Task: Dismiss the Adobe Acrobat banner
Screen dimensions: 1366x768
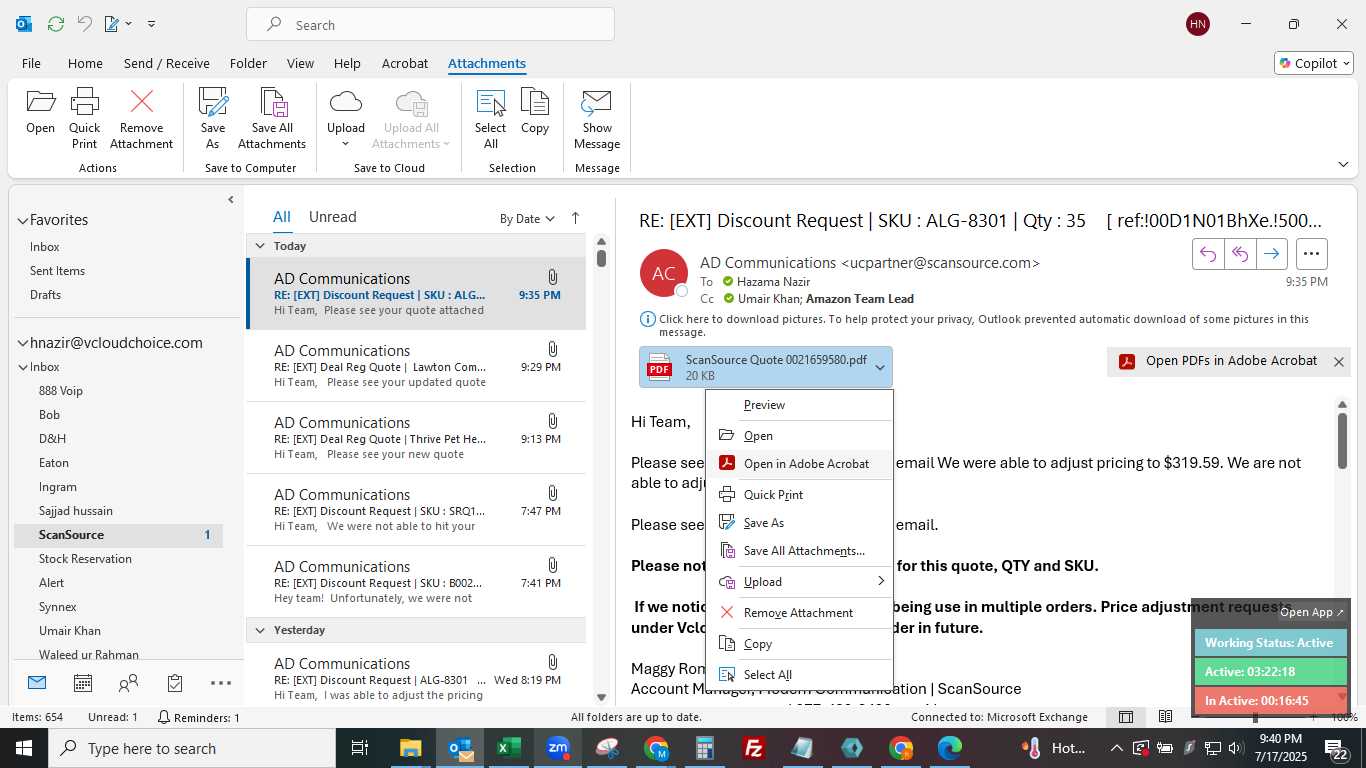Action: tap(1339, 362)
